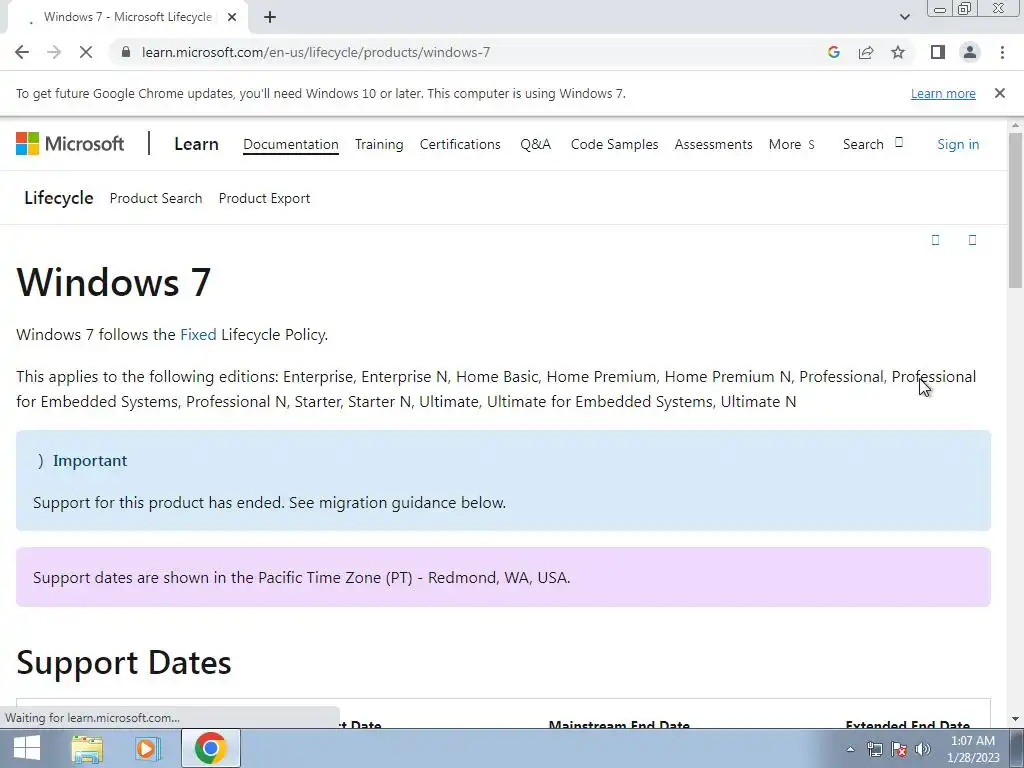Stop loading the page

point(86,52)
